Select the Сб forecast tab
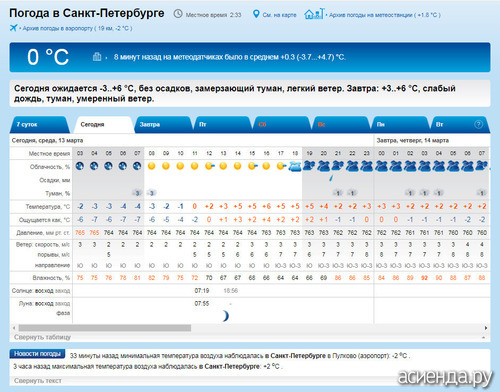Viewport: 500px width, 392px height. [x=262, y=124]
